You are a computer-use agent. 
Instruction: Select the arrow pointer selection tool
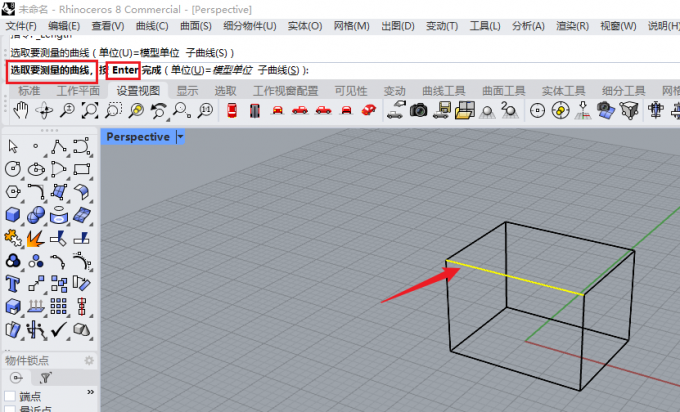pyautogui.click(x=13, y=147)
